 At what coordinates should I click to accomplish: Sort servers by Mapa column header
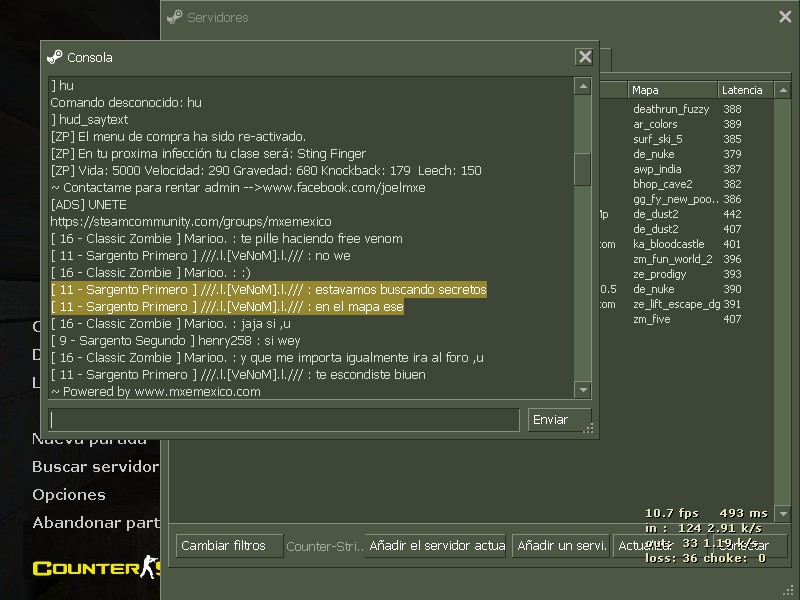tap(672, 90)
